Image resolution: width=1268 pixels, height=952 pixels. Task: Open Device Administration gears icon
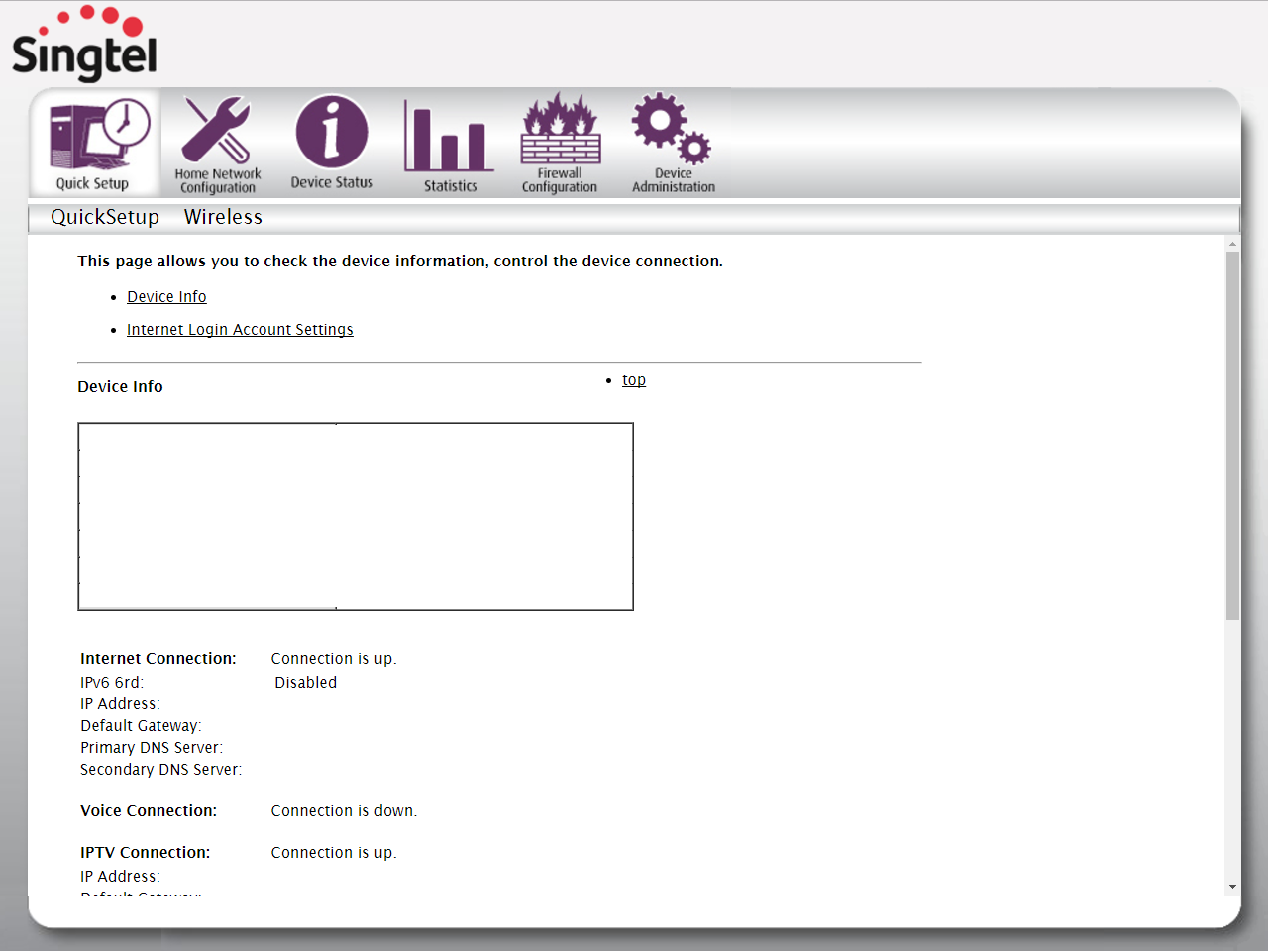(674, 144)
